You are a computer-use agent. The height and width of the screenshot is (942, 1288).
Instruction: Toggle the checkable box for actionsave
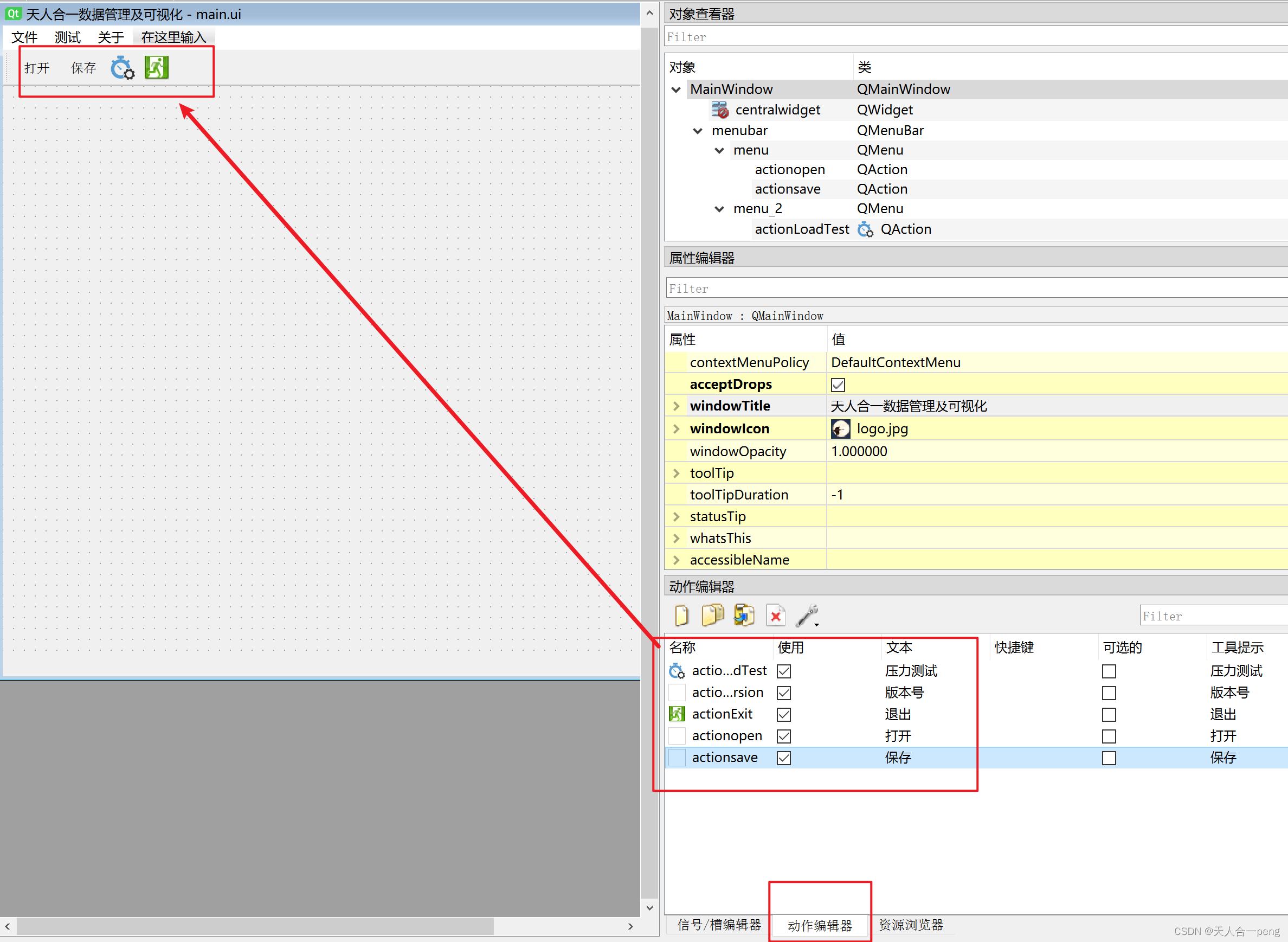tap(1109, 758)
